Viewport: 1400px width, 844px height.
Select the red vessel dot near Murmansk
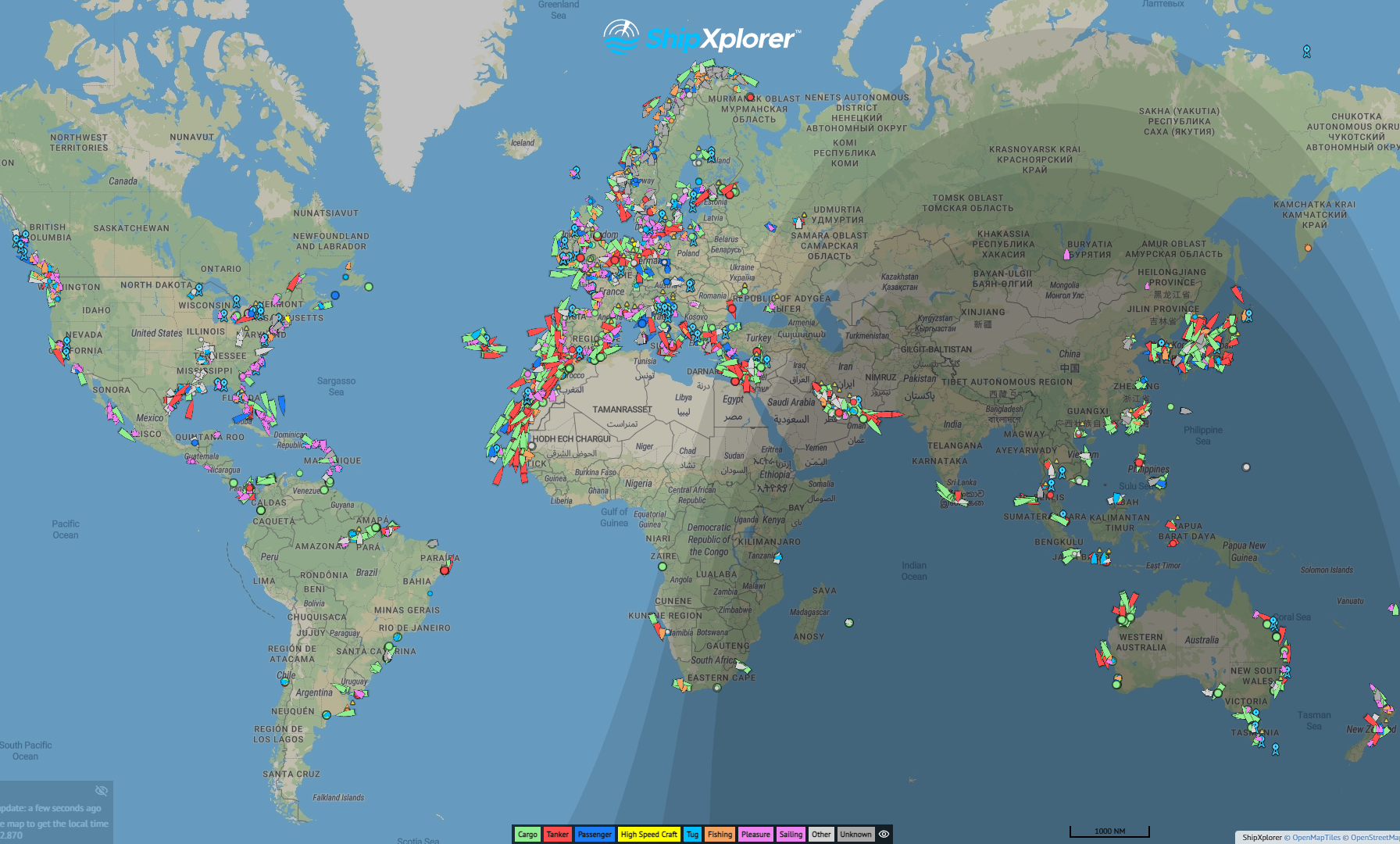[750, 98]
